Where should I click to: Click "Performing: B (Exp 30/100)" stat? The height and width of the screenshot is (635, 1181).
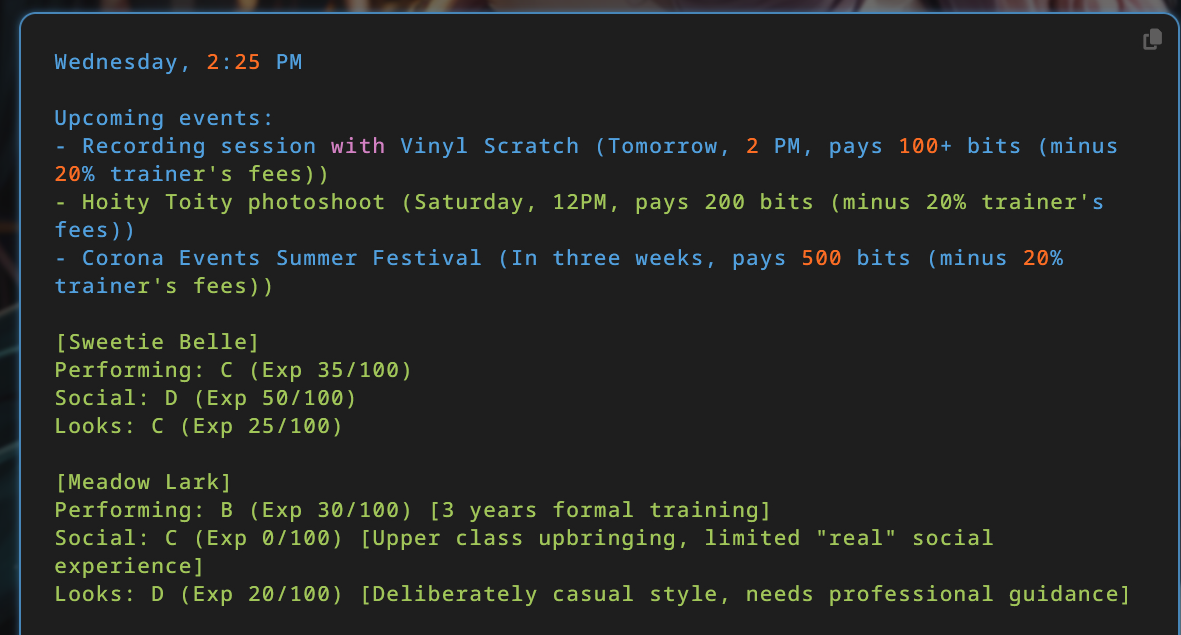point(233,510)
